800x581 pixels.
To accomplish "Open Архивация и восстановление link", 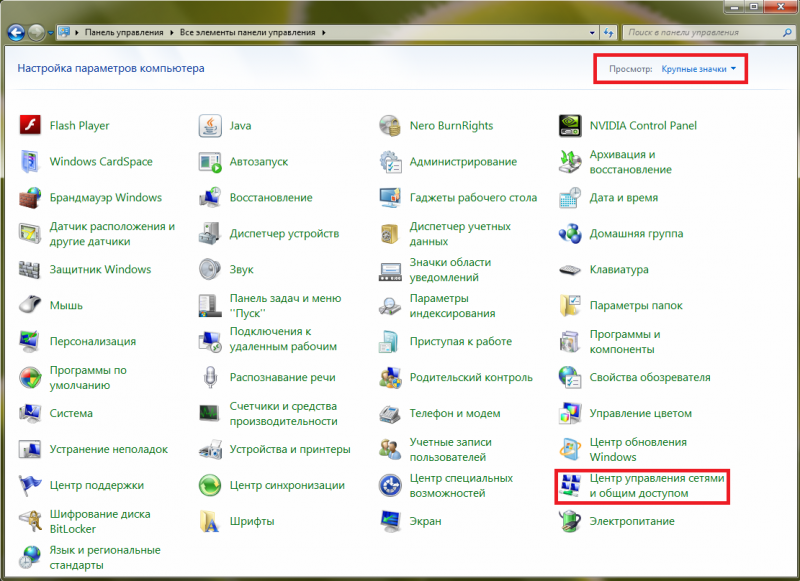I will [x=630, y=162].
